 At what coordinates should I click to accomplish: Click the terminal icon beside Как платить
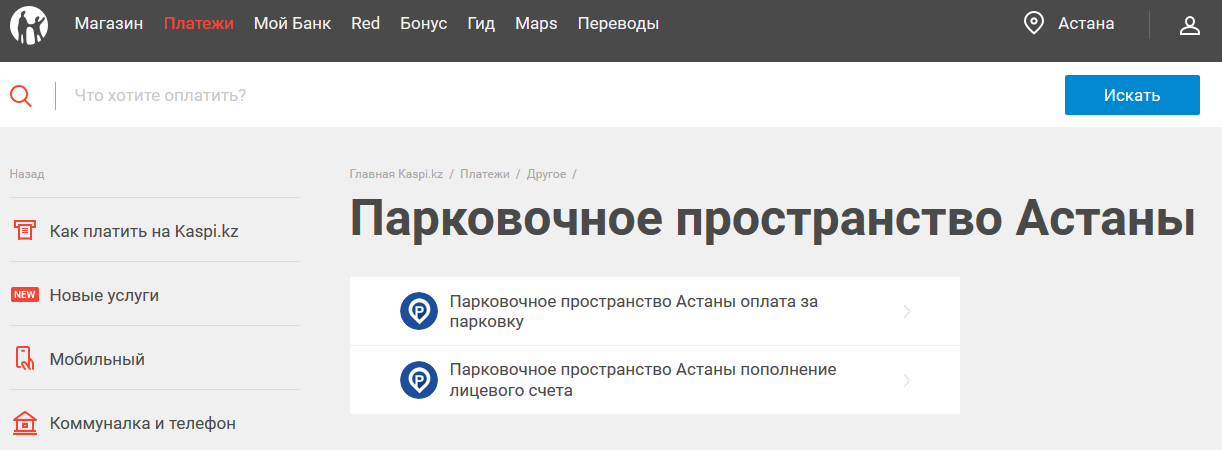click(x=24, y=231)
